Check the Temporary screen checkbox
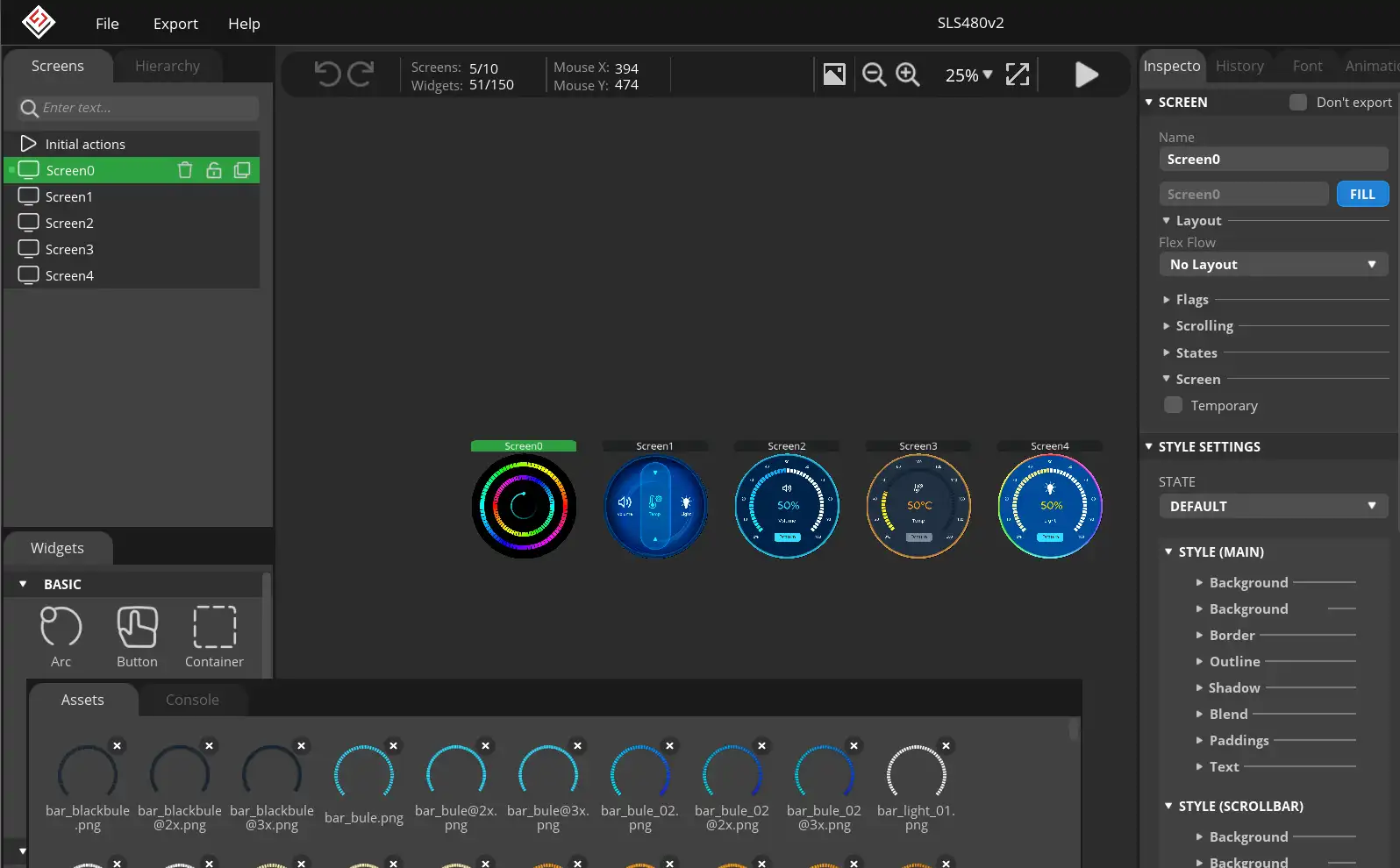1400x868 pixels. point(1173,405)
